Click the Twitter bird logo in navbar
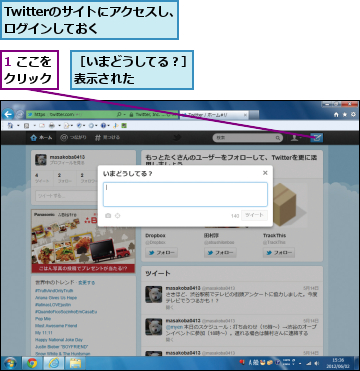This screenshot has height=371, width=360. pos(177,138)
